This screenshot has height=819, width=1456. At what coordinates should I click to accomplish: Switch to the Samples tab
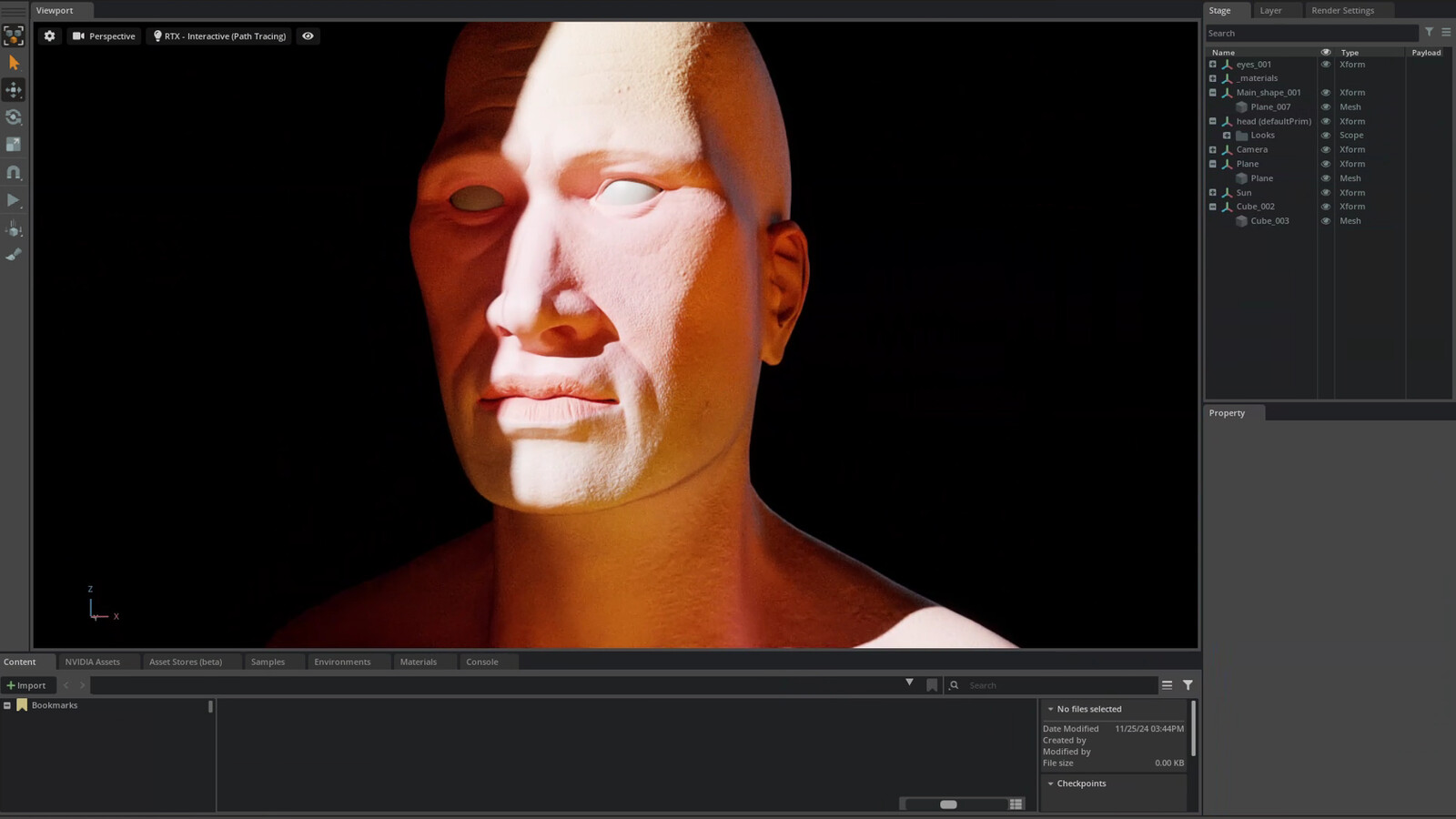click(x=268, y=662)
